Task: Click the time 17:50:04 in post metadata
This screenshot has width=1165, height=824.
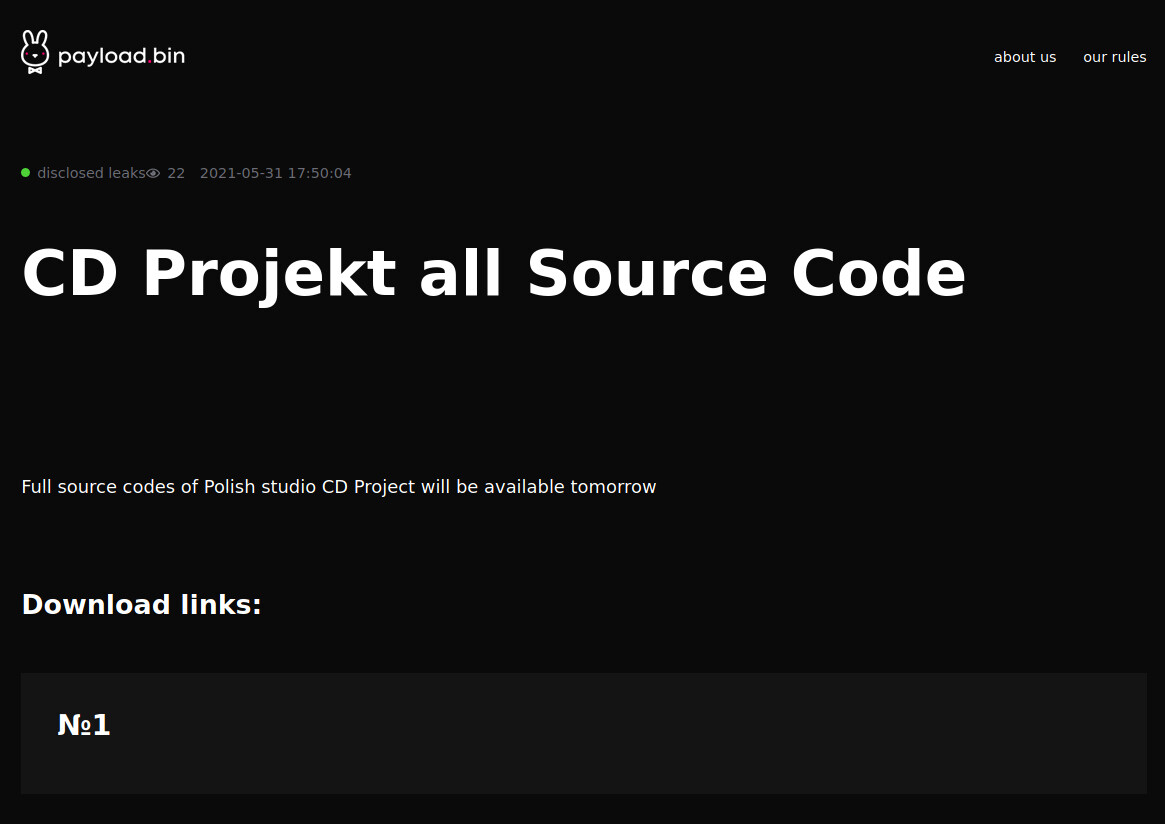Action: click(319, 173)
